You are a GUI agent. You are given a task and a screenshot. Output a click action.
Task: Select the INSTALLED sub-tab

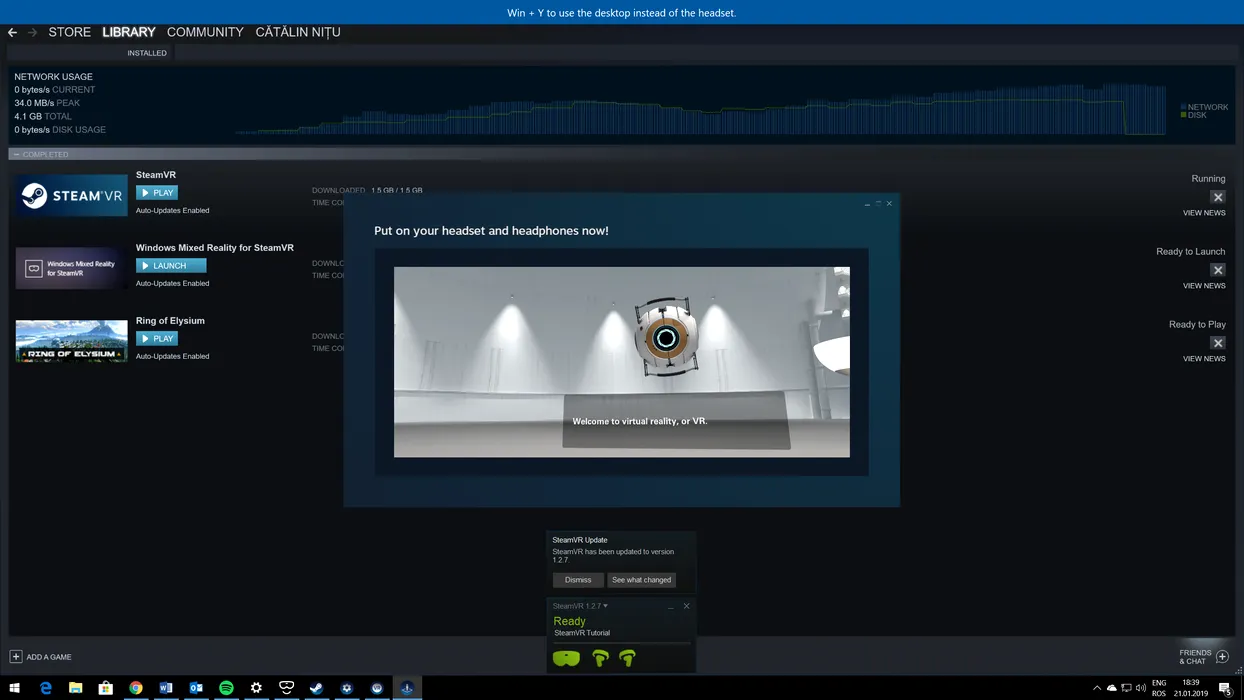coord(147,53)
